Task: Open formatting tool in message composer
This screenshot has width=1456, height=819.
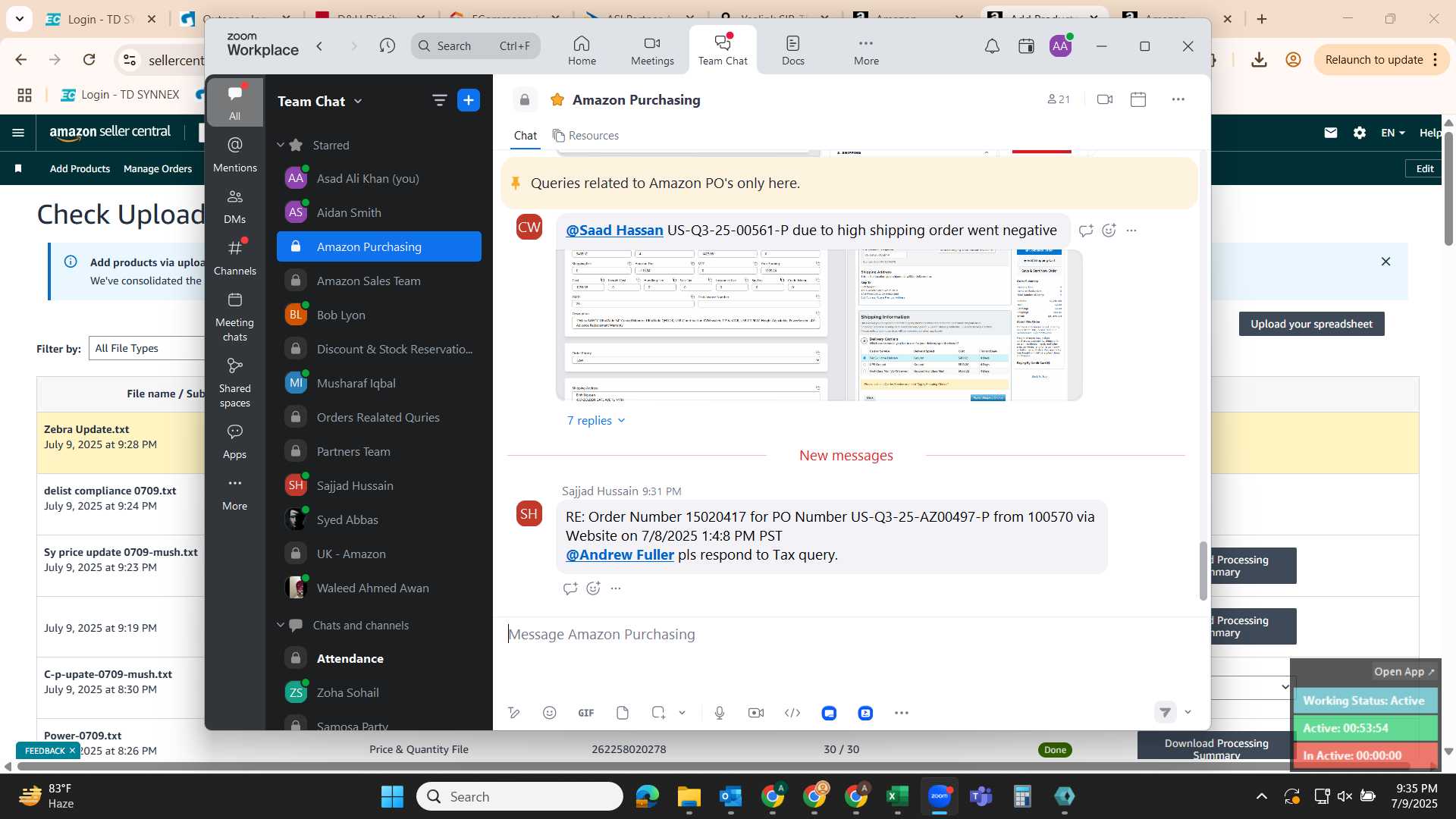Action: coord(513,713)
